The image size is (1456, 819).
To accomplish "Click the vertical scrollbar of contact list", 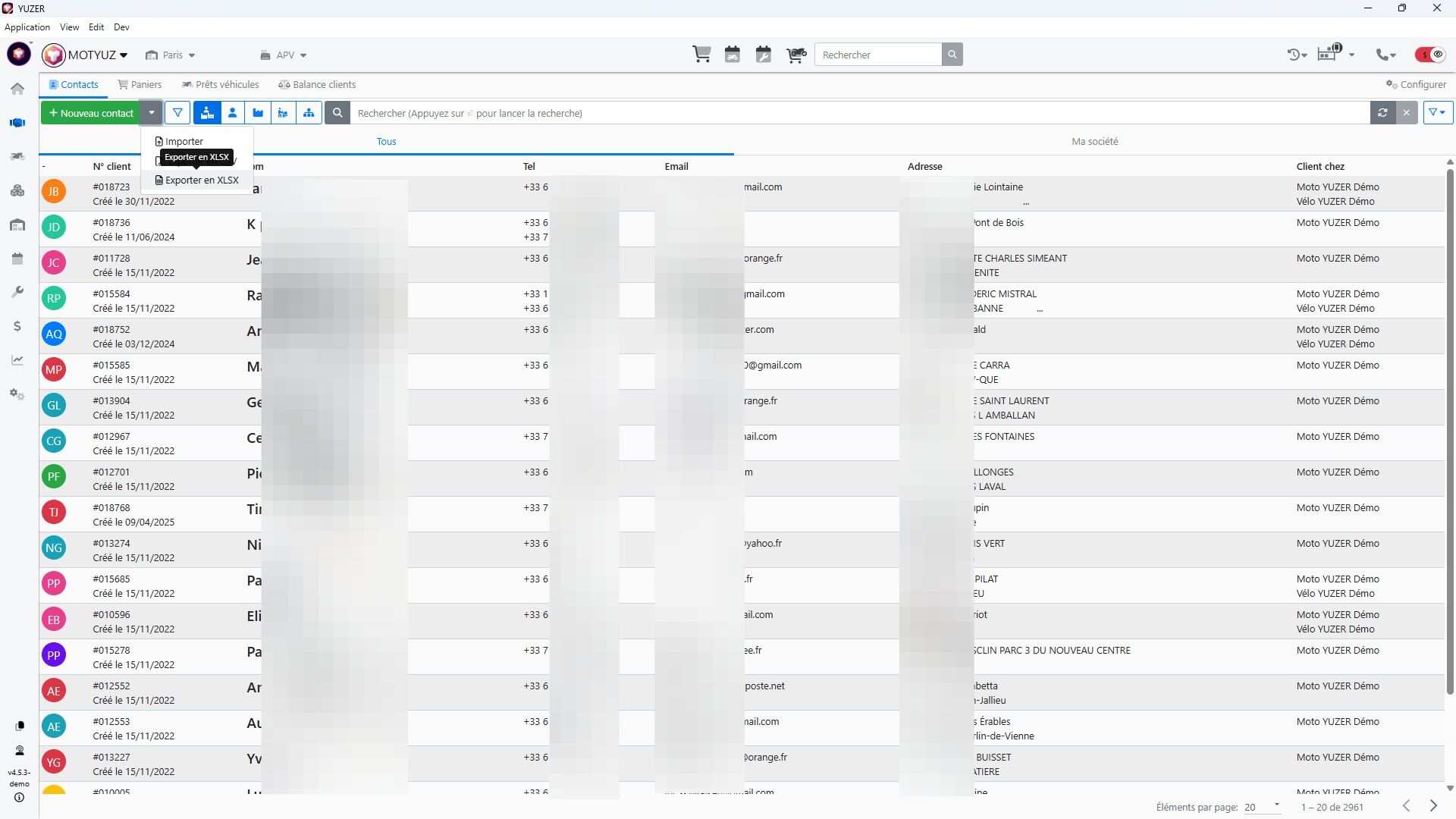I will (x=1449, y=432).
